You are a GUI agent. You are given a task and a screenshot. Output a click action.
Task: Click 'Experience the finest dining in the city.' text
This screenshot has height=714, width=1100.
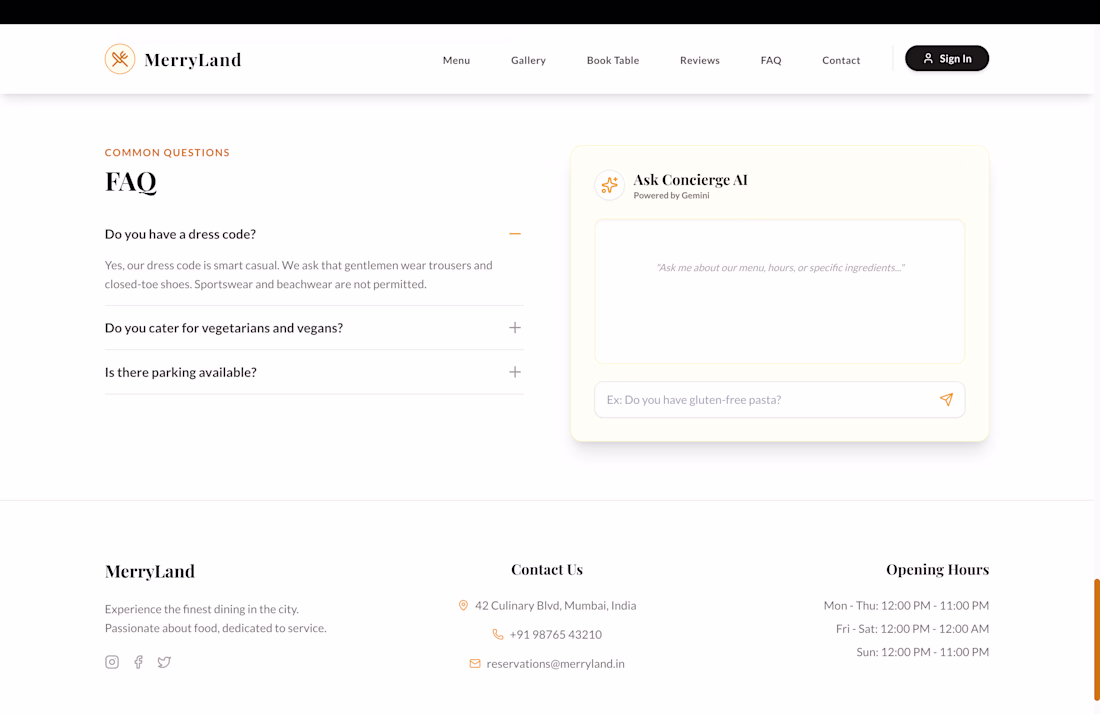pyautogui.click(x=201, y=609)
